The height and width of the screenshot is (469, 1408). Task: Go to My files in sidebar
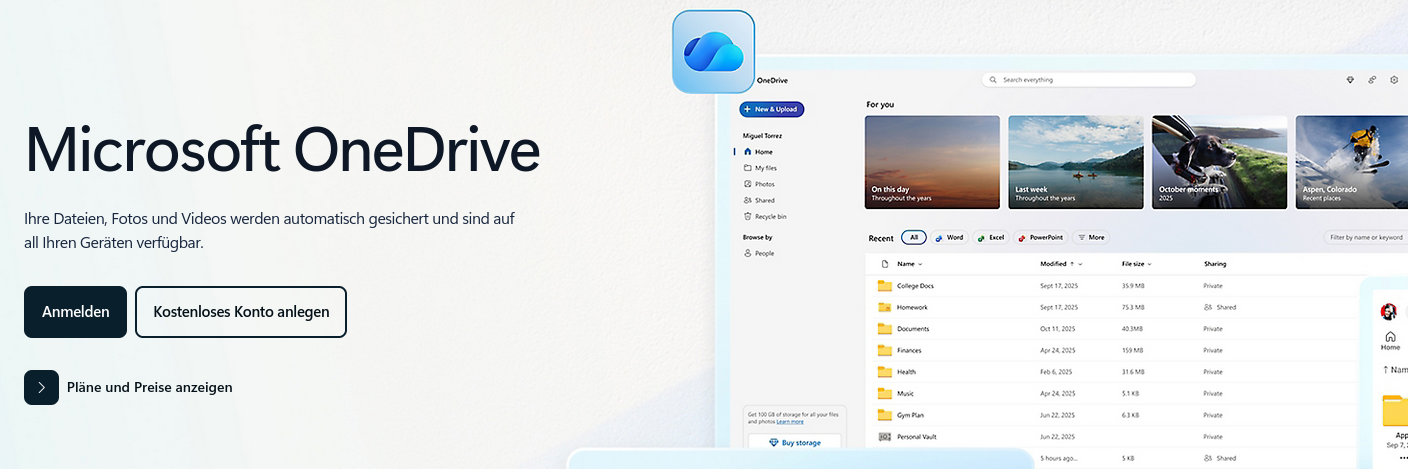point(765,168)
